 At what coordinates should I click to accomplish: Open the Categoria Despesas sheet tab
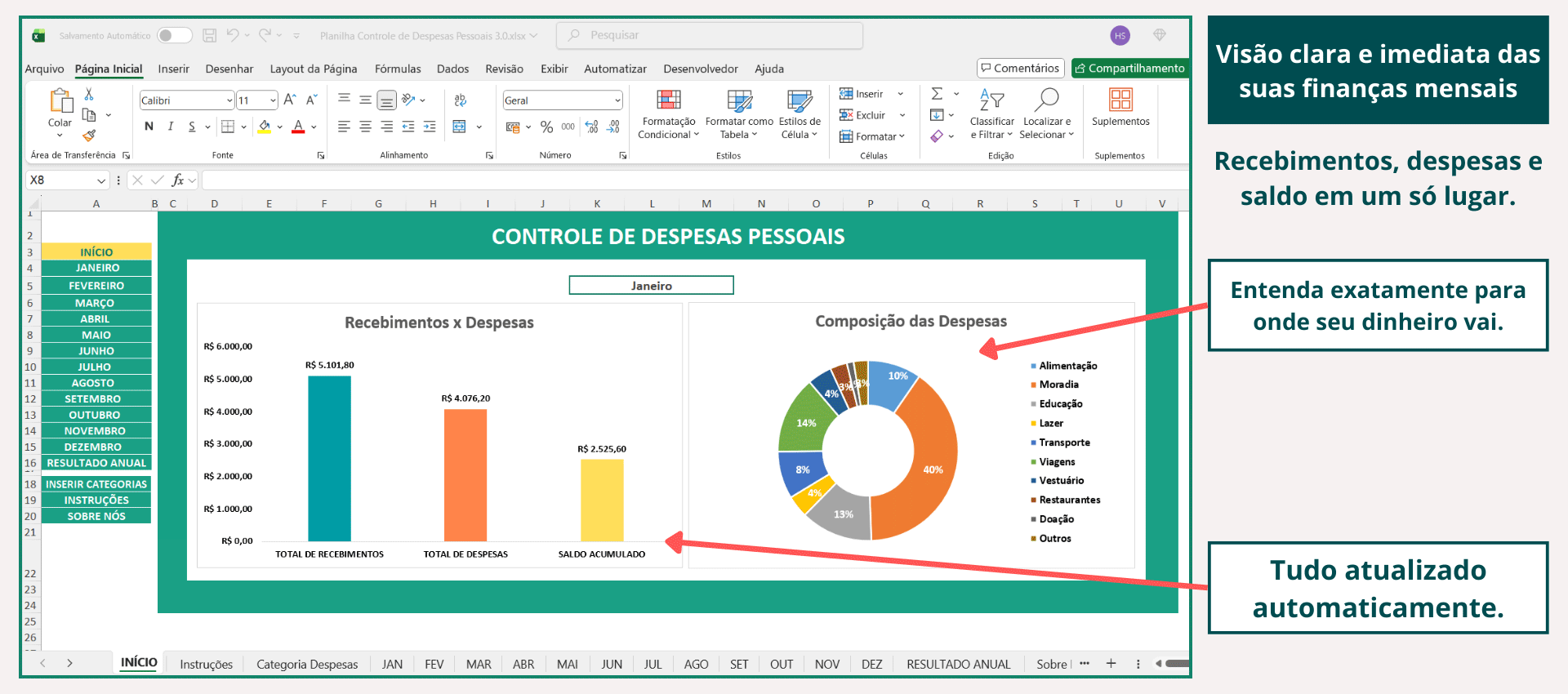(307, 664)
